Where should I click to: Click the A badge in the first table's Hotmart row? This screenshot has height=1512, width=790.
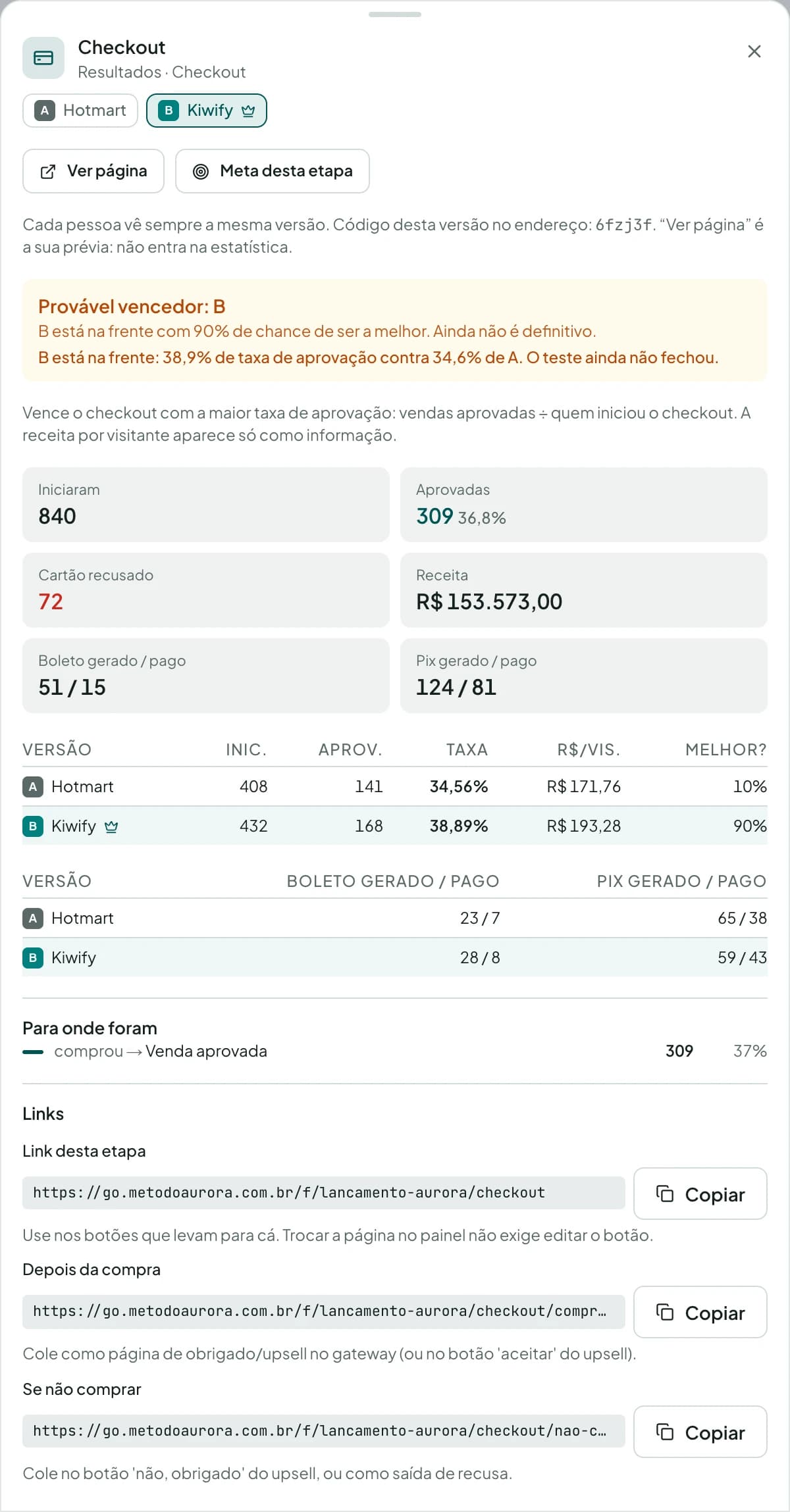pyautogui.click(x=33, y=787)
